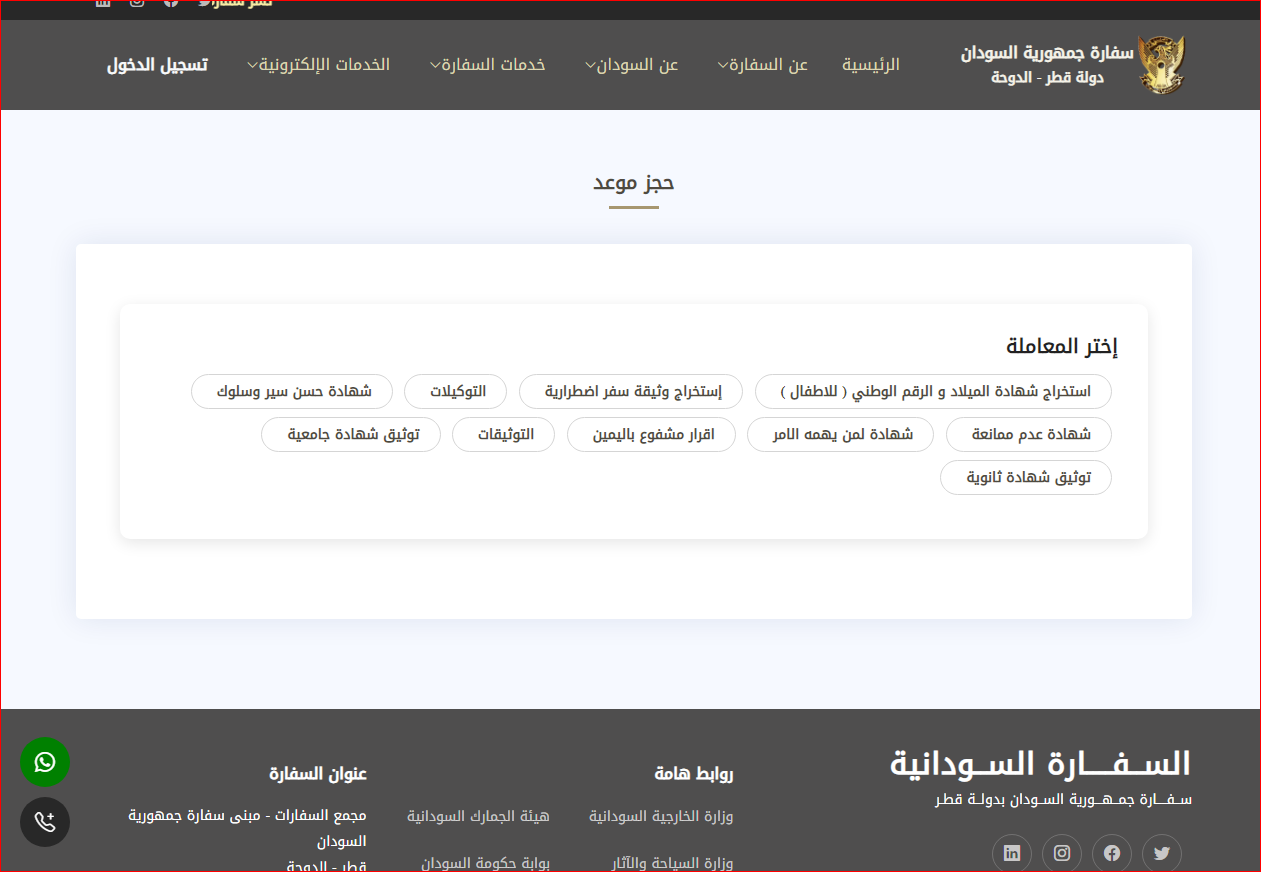Viewport: 1261px width, 872px height.
Task: Expand the عن السودان dropdown menu
Action: [x=631, y=65]
